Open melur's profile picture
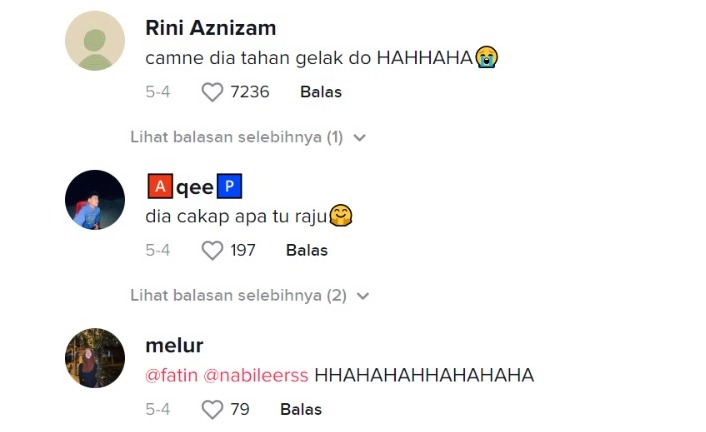Viewport: 706px width, 432px height. point(95,358)
